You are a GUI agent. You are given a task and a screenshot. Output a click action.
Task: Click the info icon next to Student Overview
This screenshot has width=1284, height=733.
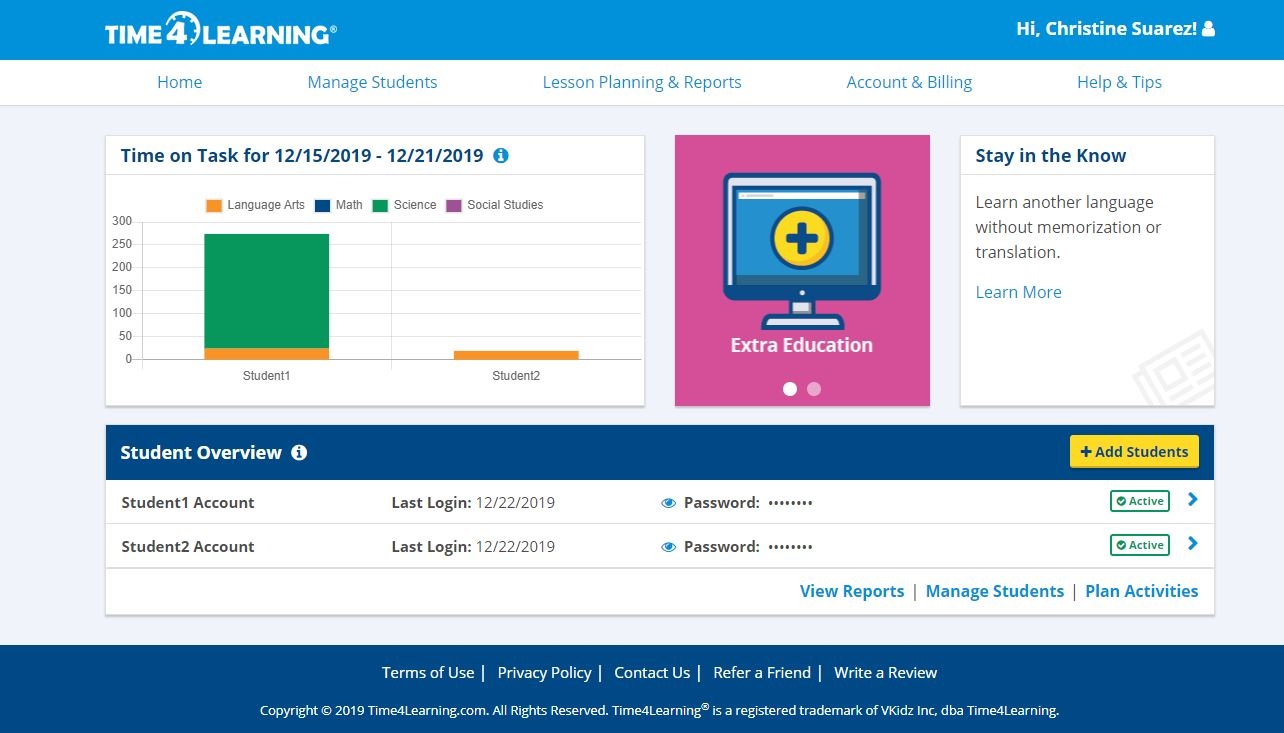(x=299, y=453)
